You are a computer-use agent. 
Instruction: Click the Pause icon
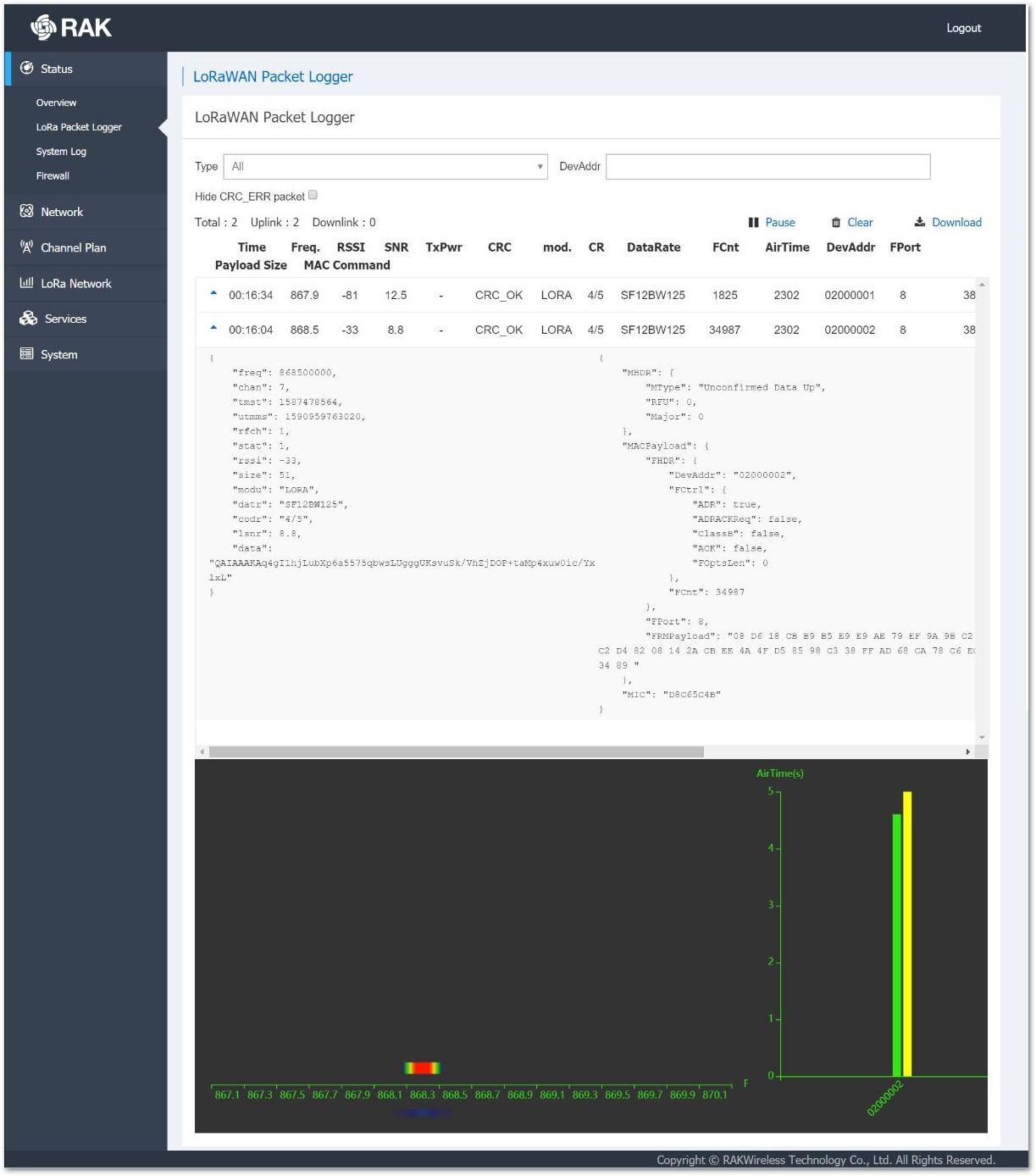(753, 222)
